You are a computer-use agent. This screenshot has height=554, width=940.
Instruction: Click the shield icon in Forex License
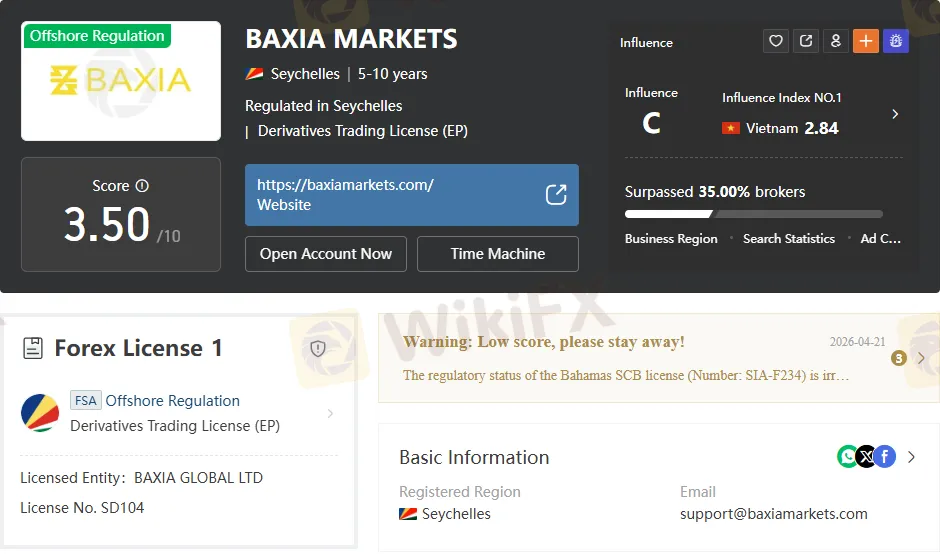(318, 348)
